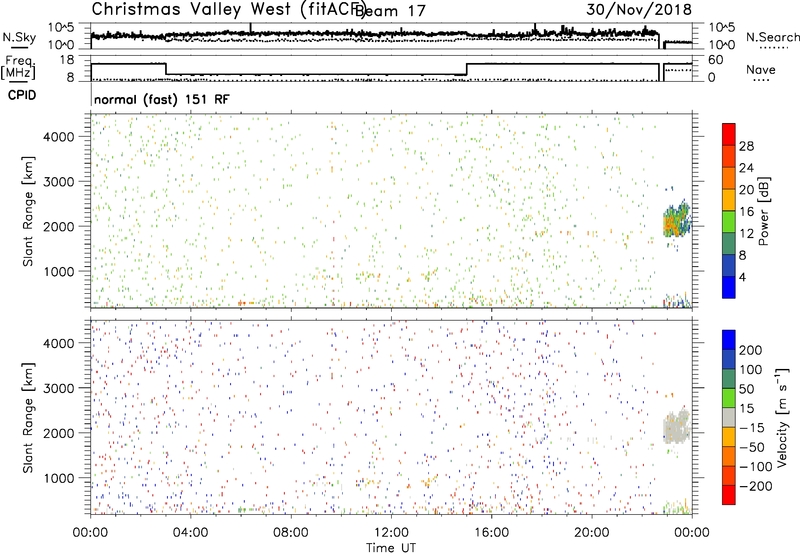Click the 'Nave' legend label
Screen dimensions: 800x554
(x=761, y=70)
